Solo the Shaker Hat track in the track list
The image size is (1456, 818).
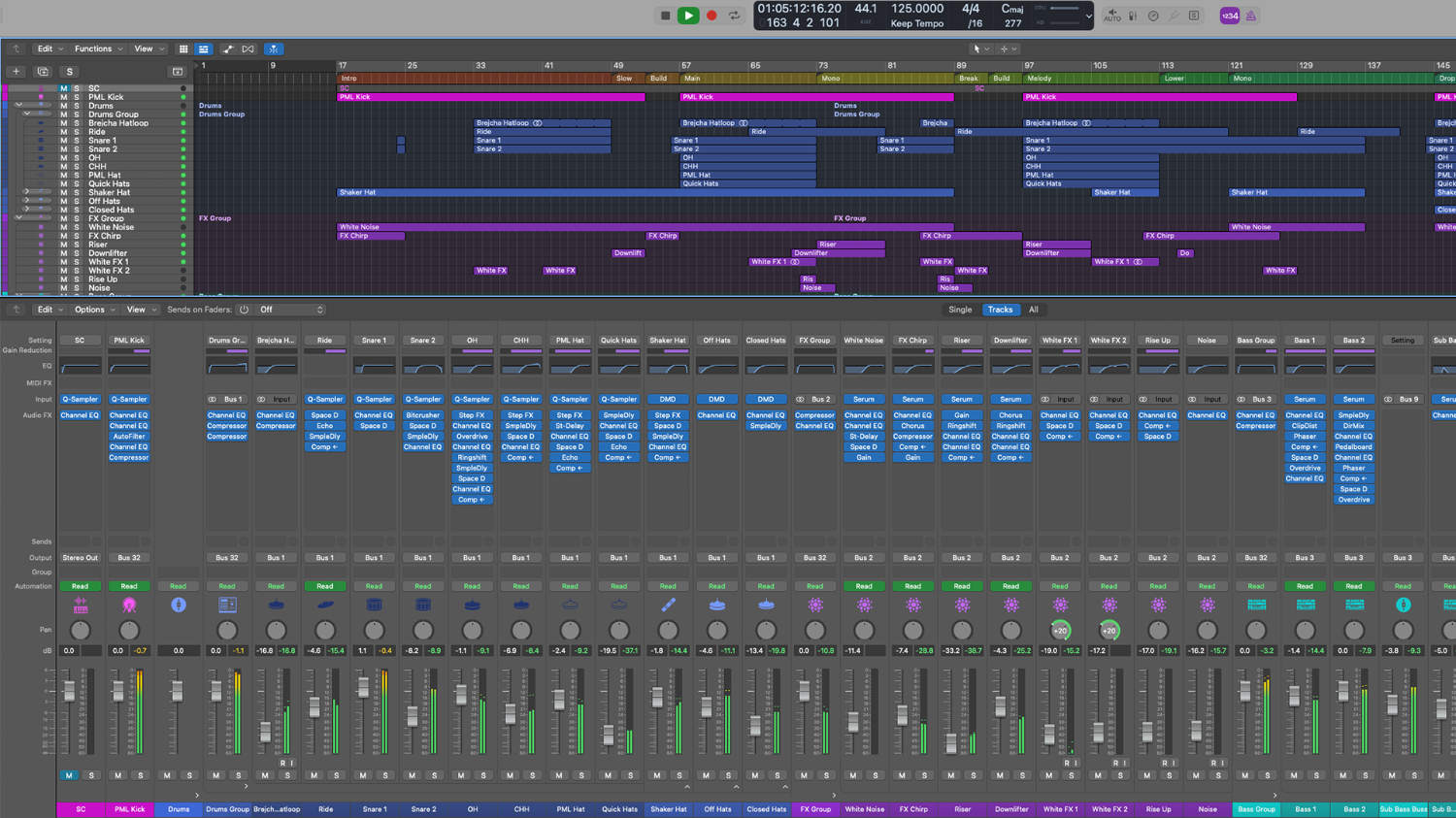[77, 192]
